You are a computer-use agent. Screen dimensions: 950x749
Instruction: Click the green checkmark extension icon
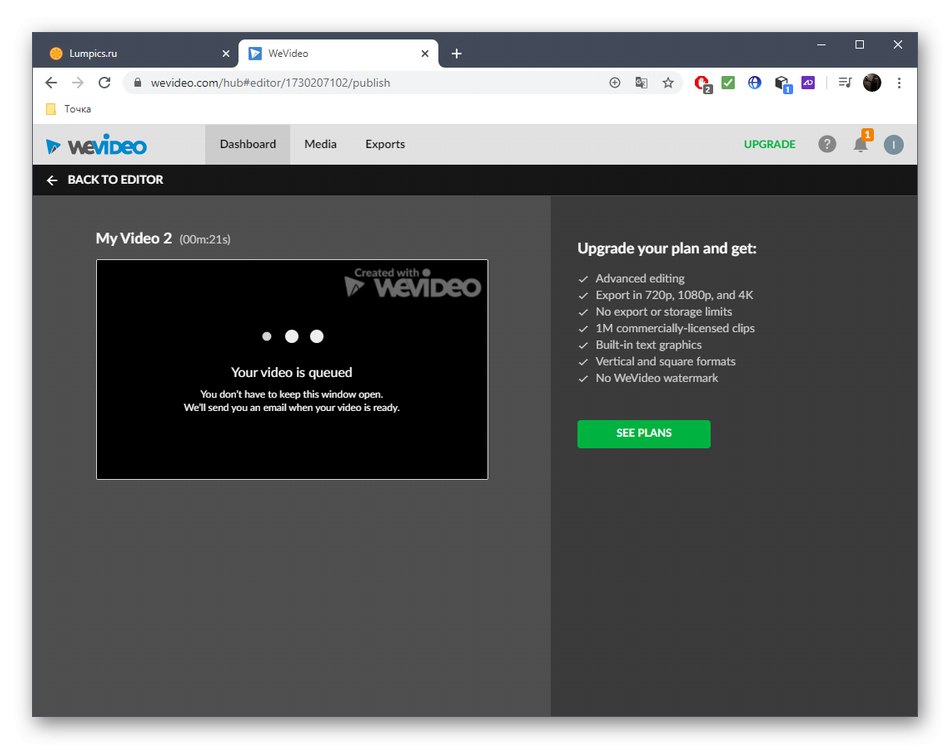point(728,83)
